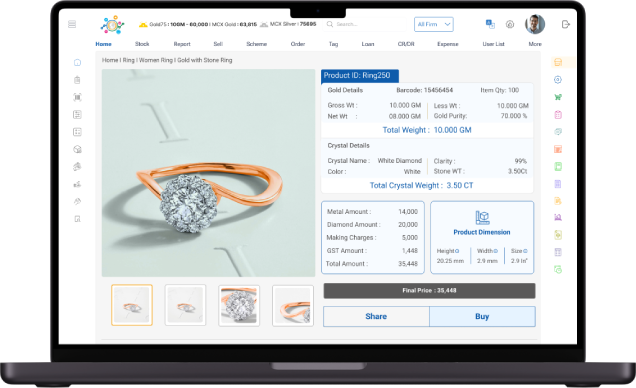Click the Product Dimension box icon

tap(482, 218)
